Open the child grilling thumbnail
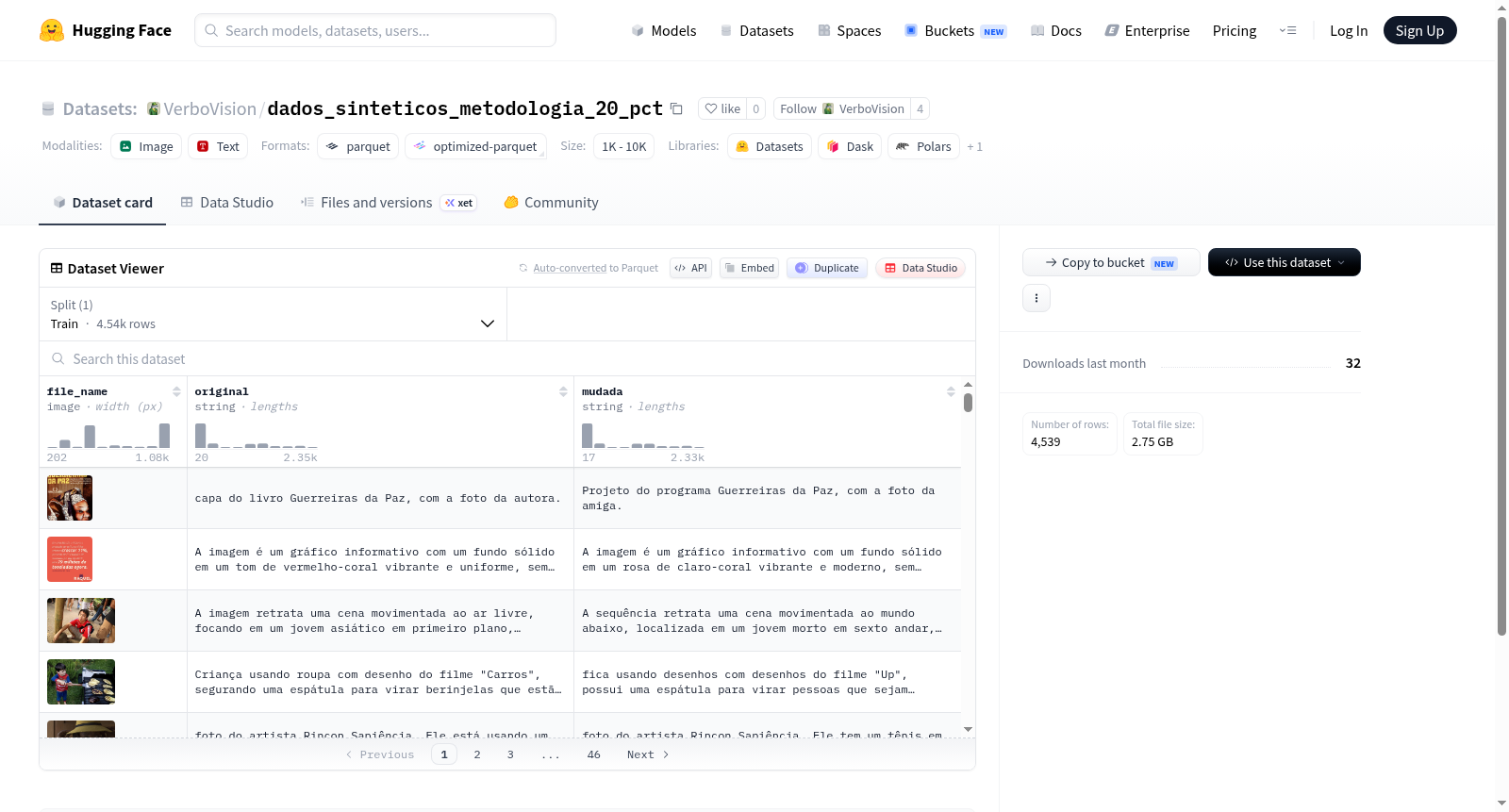The image size is (1509, 812). tap(81, 682)
